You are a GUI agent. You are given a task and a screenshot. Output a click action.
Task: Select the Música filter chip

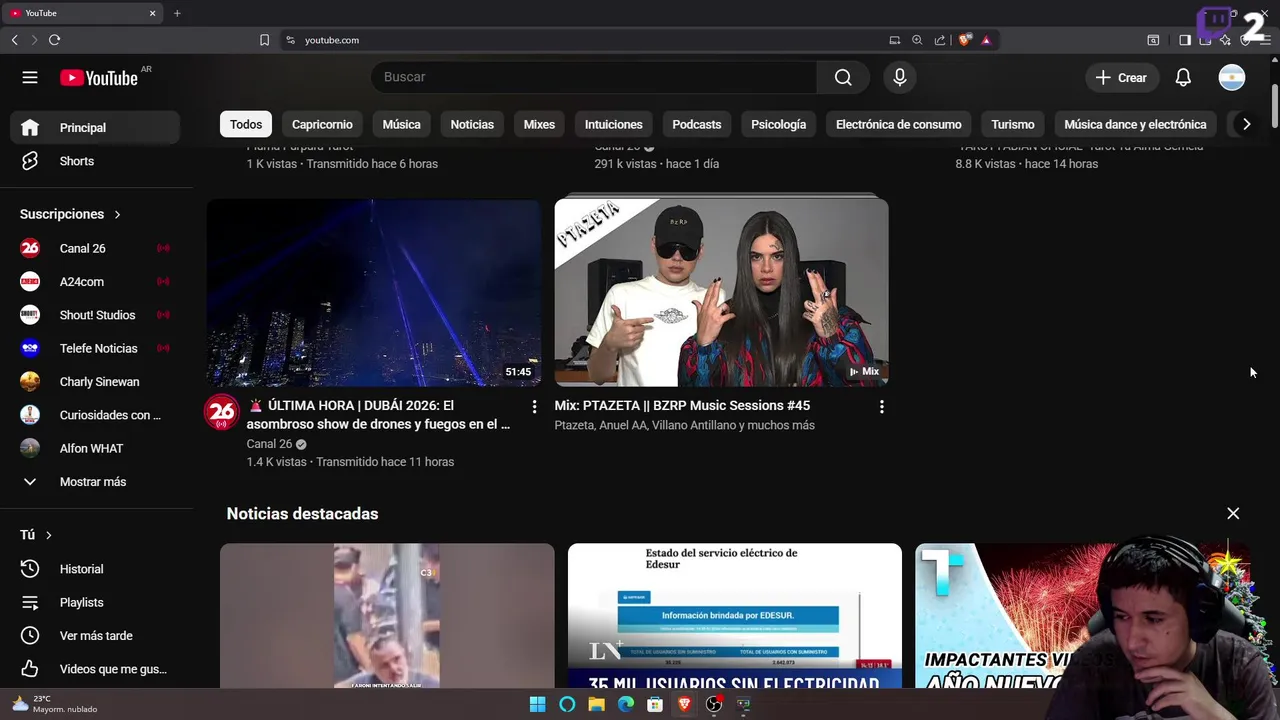pyautogui.click(x=401, y=124)
